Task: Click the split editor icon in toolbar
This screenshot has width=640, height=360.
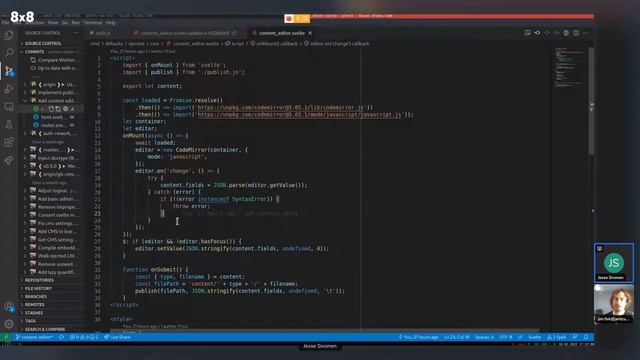Action: click(x=576, y=33)
